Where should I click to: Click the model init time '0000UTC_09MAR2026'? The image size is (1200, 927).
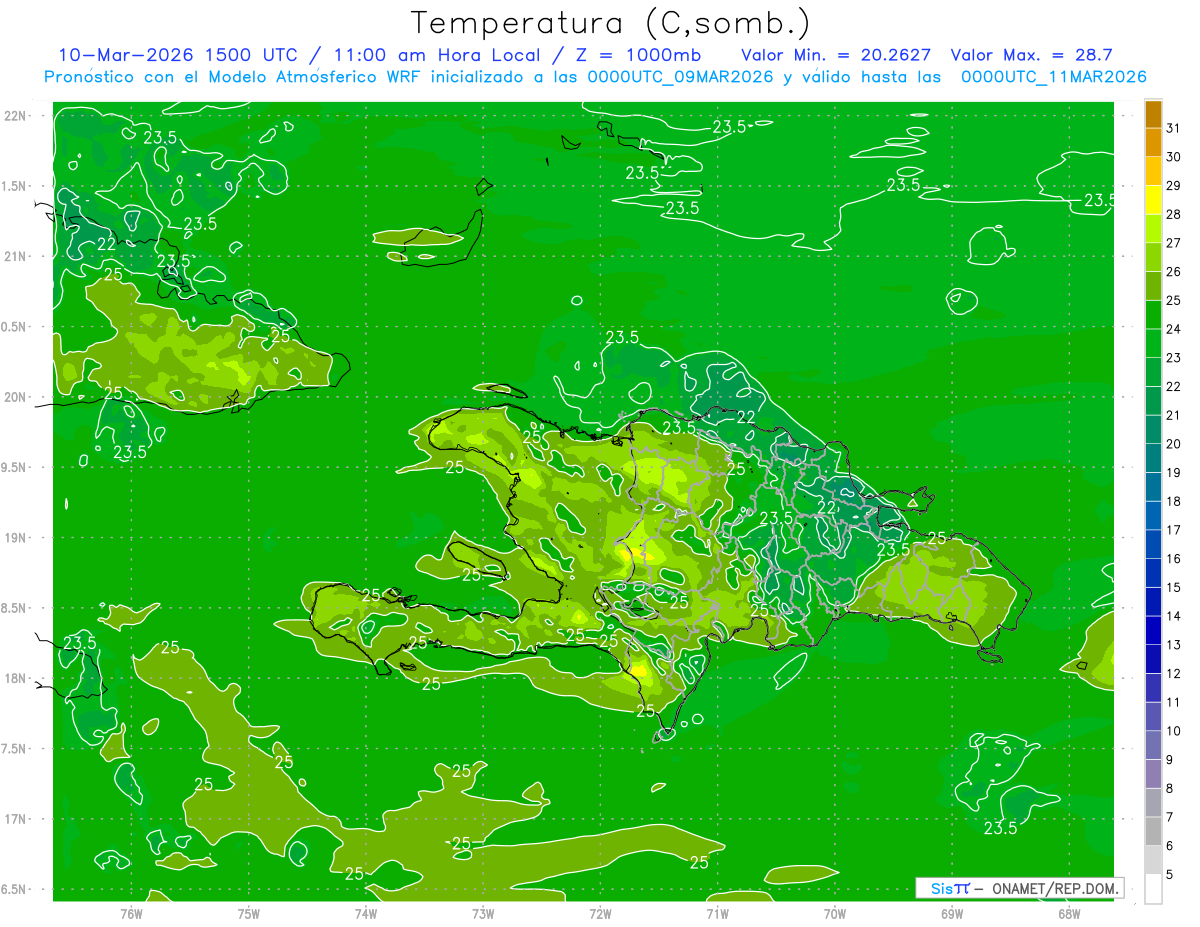[x=680, y=77]
